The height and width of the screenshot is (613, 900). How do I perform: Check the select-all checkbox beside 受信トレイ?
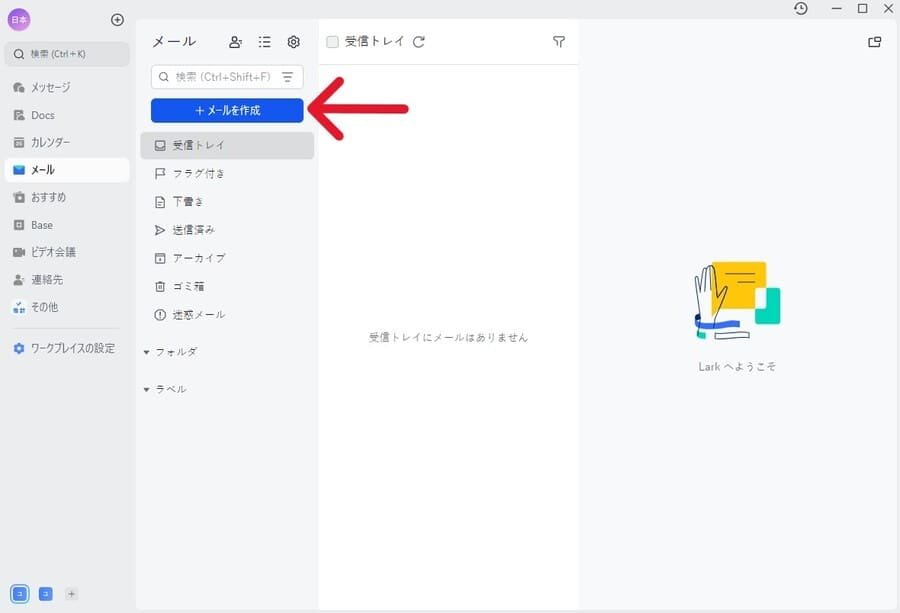point(332,41)
